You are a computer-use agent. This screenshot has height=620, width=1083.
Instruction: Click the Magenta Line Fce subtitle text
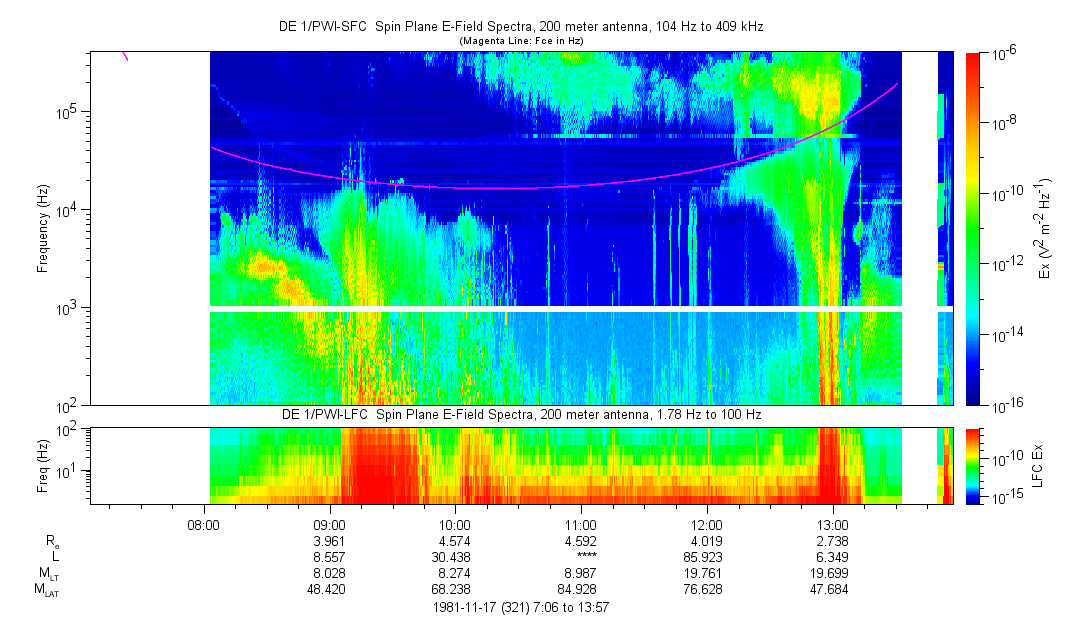(520, 40)
